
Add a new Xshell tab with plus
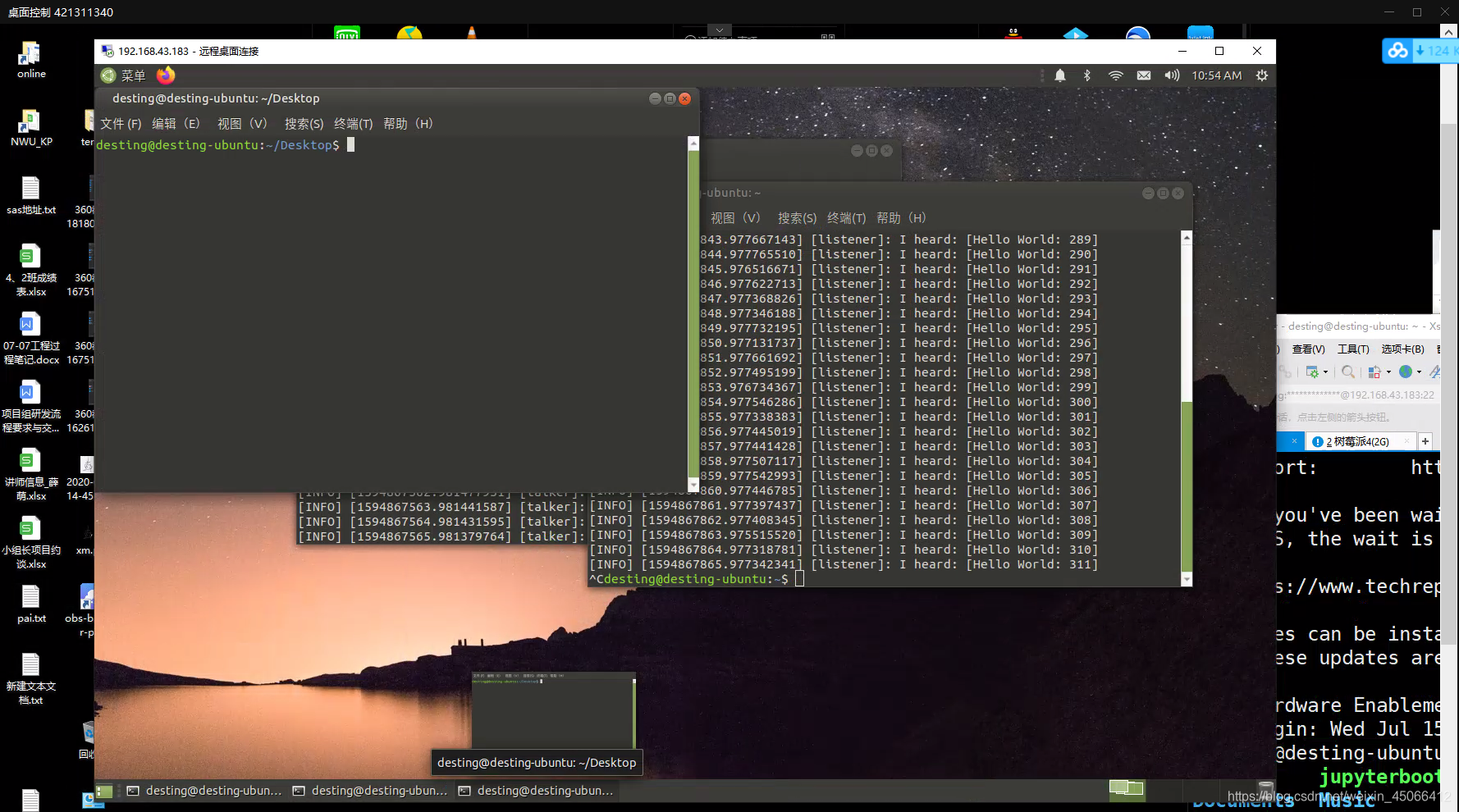pos(1425,441)
